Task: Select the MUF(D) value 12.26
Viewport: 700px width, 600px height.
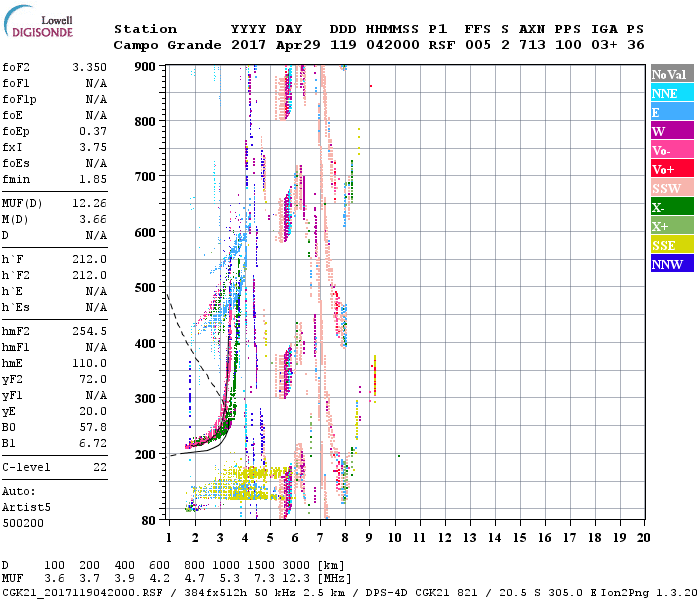Action: [89, 204]
